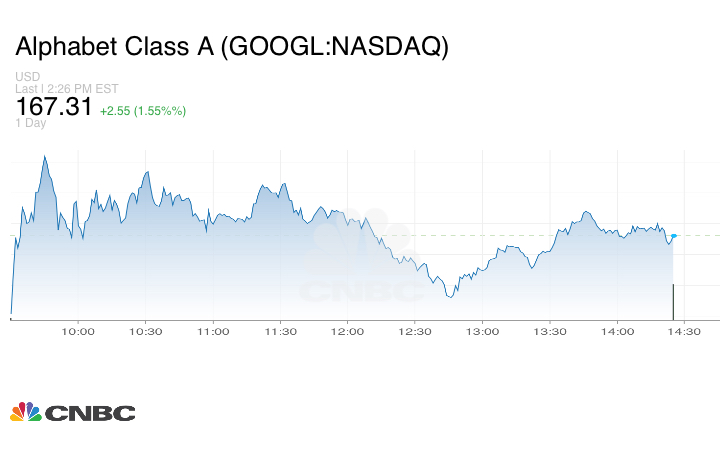
Task: Click the 11:30 time axis label
Action: [x=280, y=332]
